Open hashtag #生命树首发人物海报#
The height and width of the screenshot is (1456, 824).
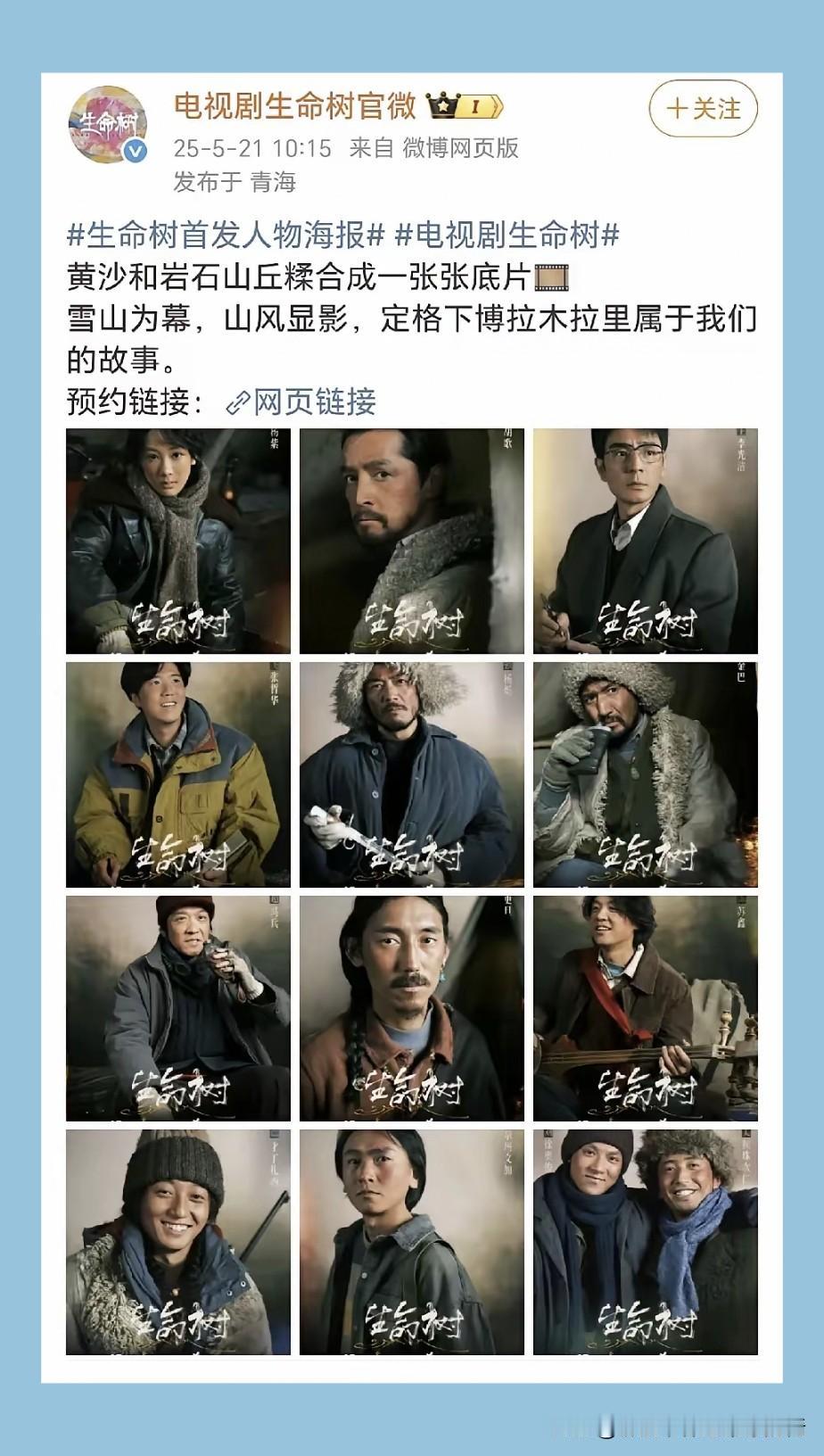click(x=226, y=236)
